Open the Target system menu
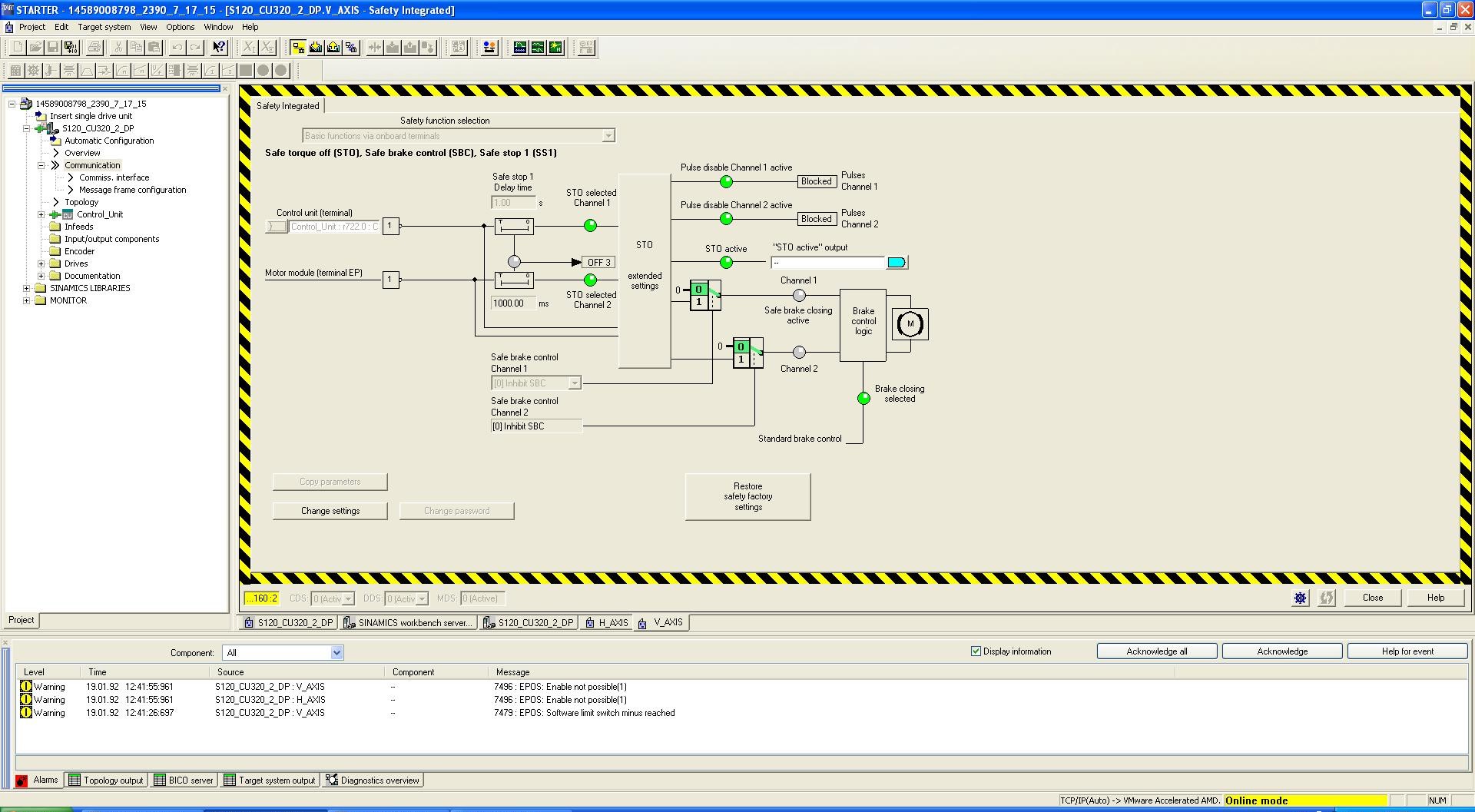This screenshot has width=1475, height=812. (104, 27)
